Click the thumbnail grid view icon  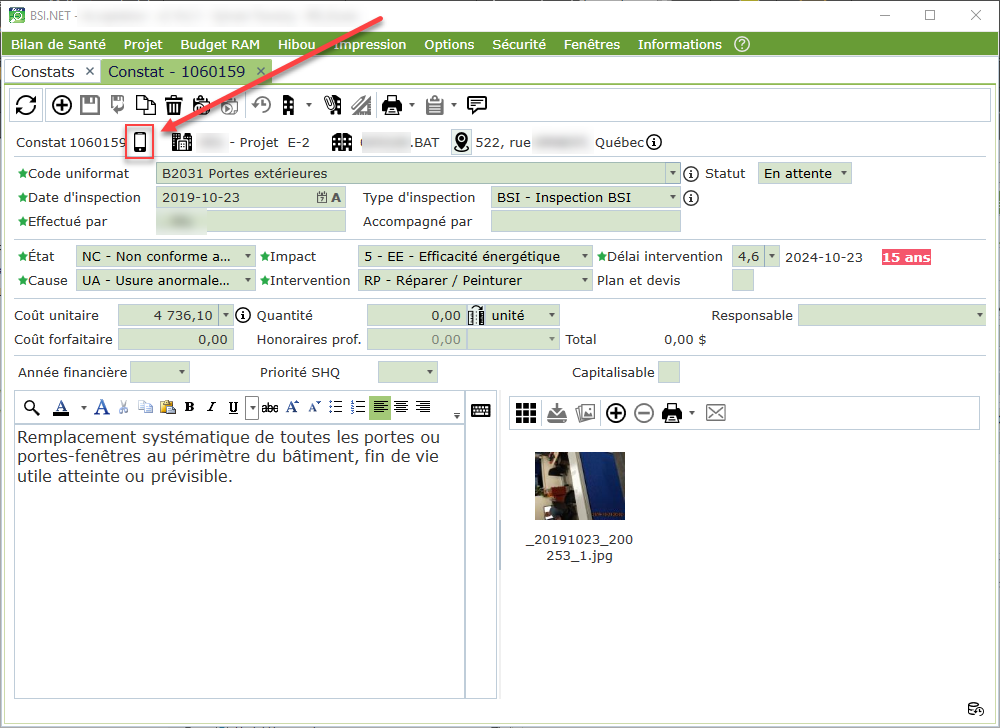pos(526,412)
